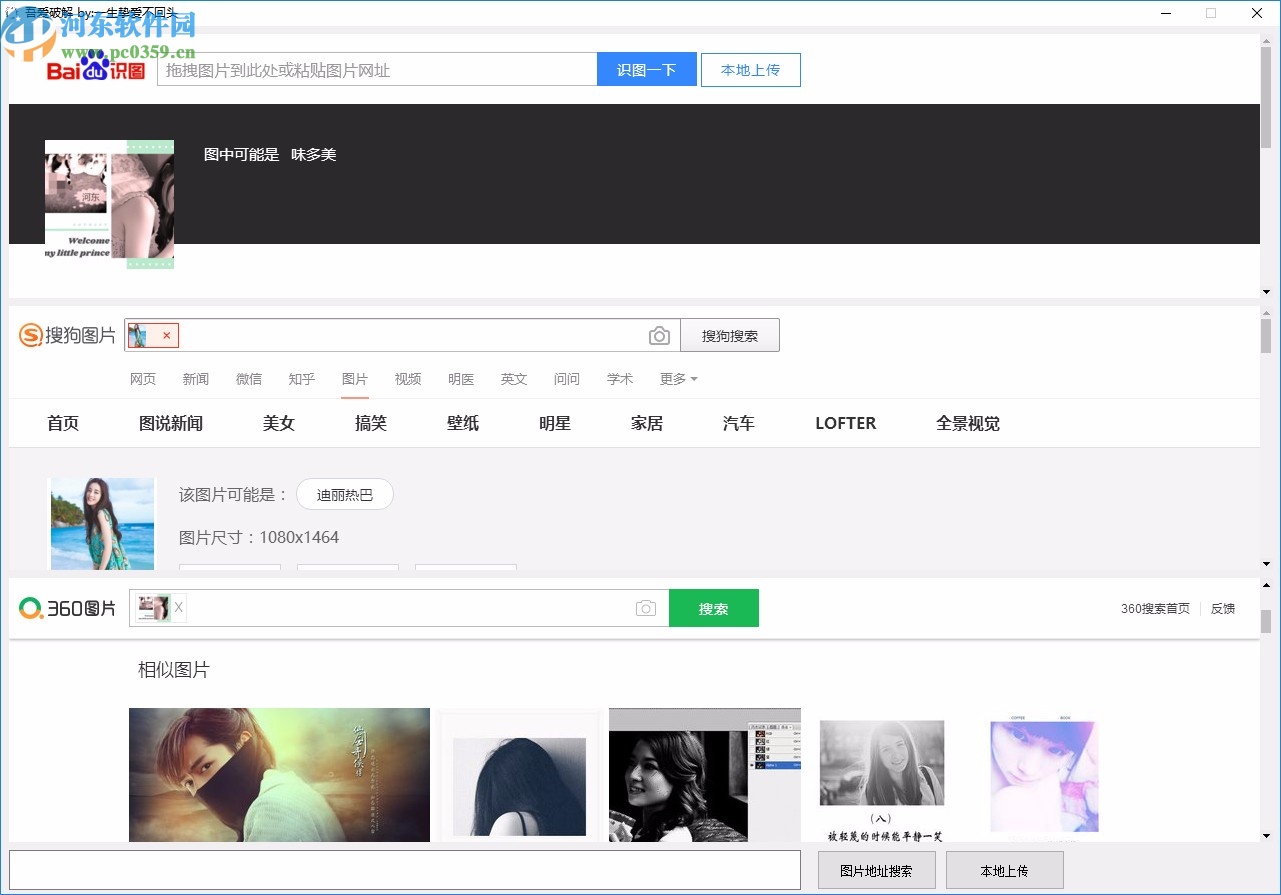Click the 搜狗图片 logo
Image resolution: width=1281 pixels, height=895 pixels.
click(66, 335)
